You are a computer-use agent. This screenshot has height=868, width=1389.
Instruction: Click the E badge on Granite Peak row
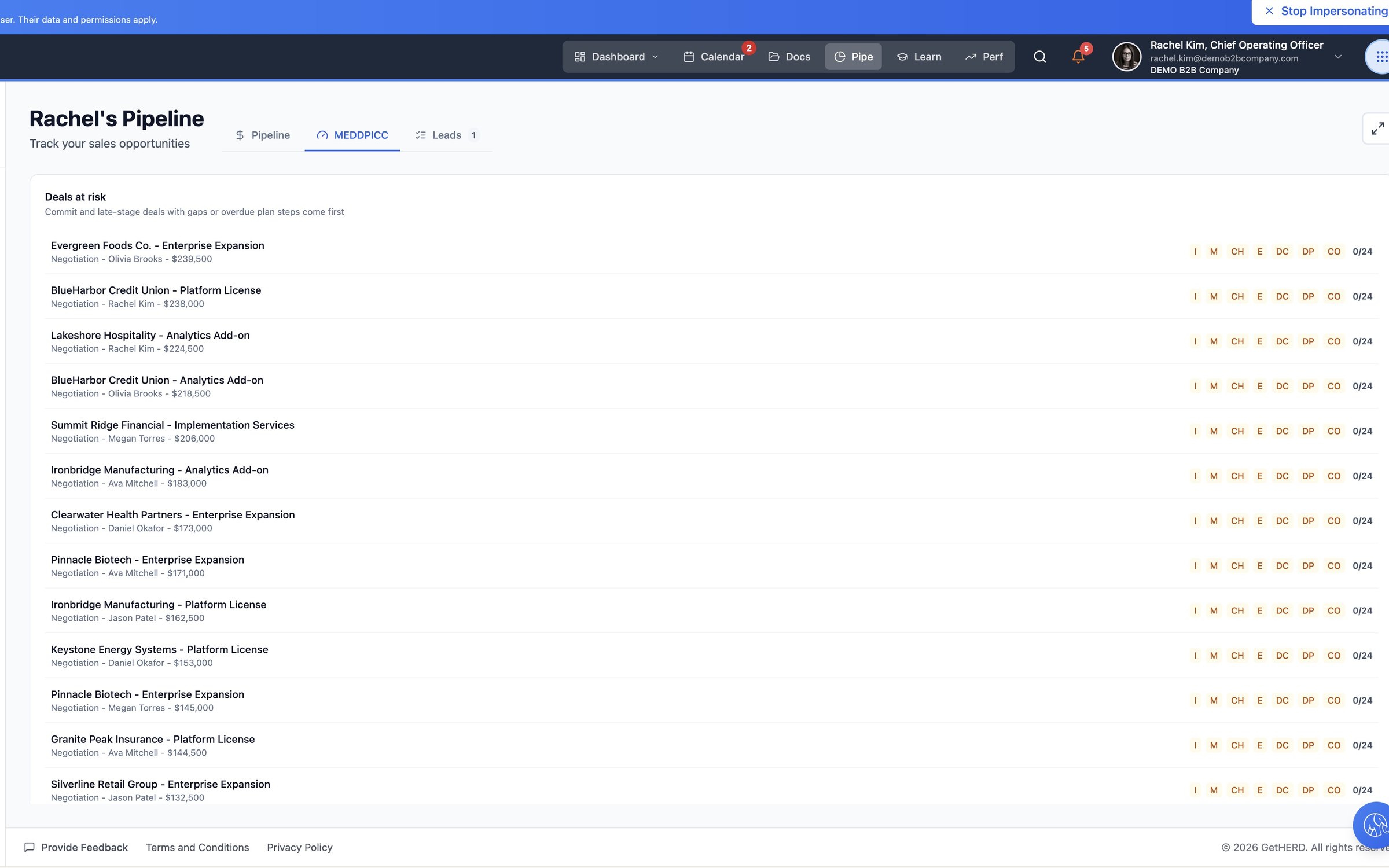click(x=1259, y=745)
